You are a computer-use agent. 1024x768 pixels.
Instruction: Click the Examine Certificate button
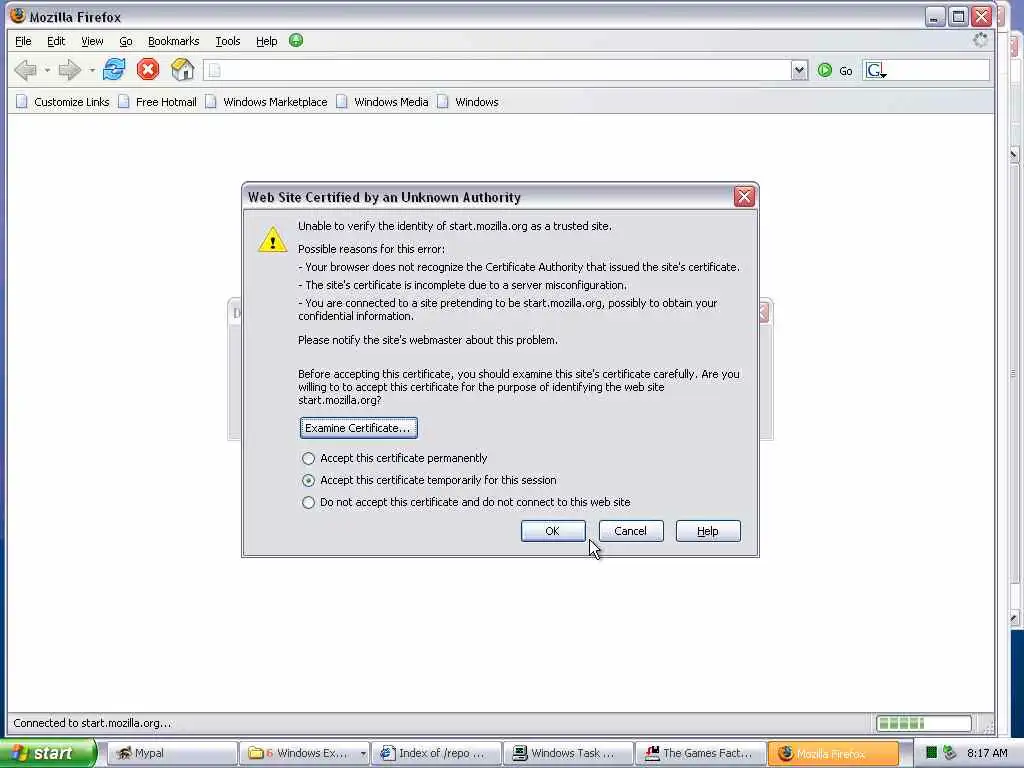point(359,428)
